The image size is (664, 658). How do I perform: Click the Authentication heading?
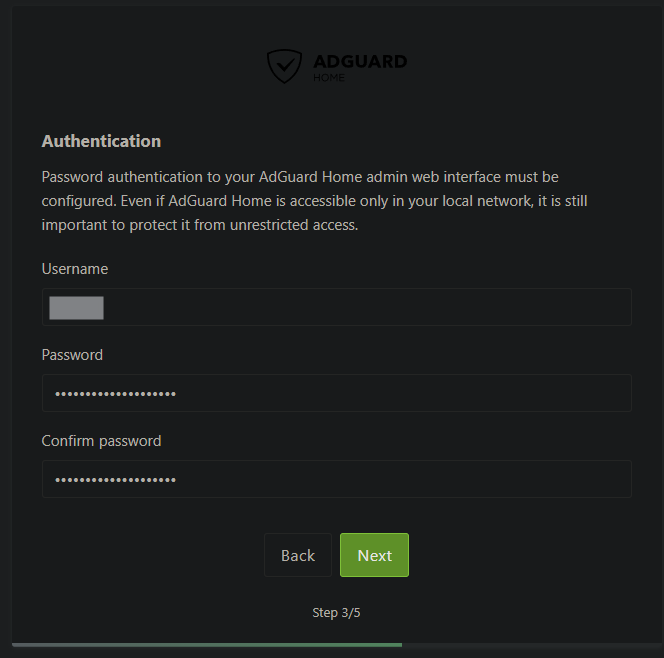click(x=101, y=141)
